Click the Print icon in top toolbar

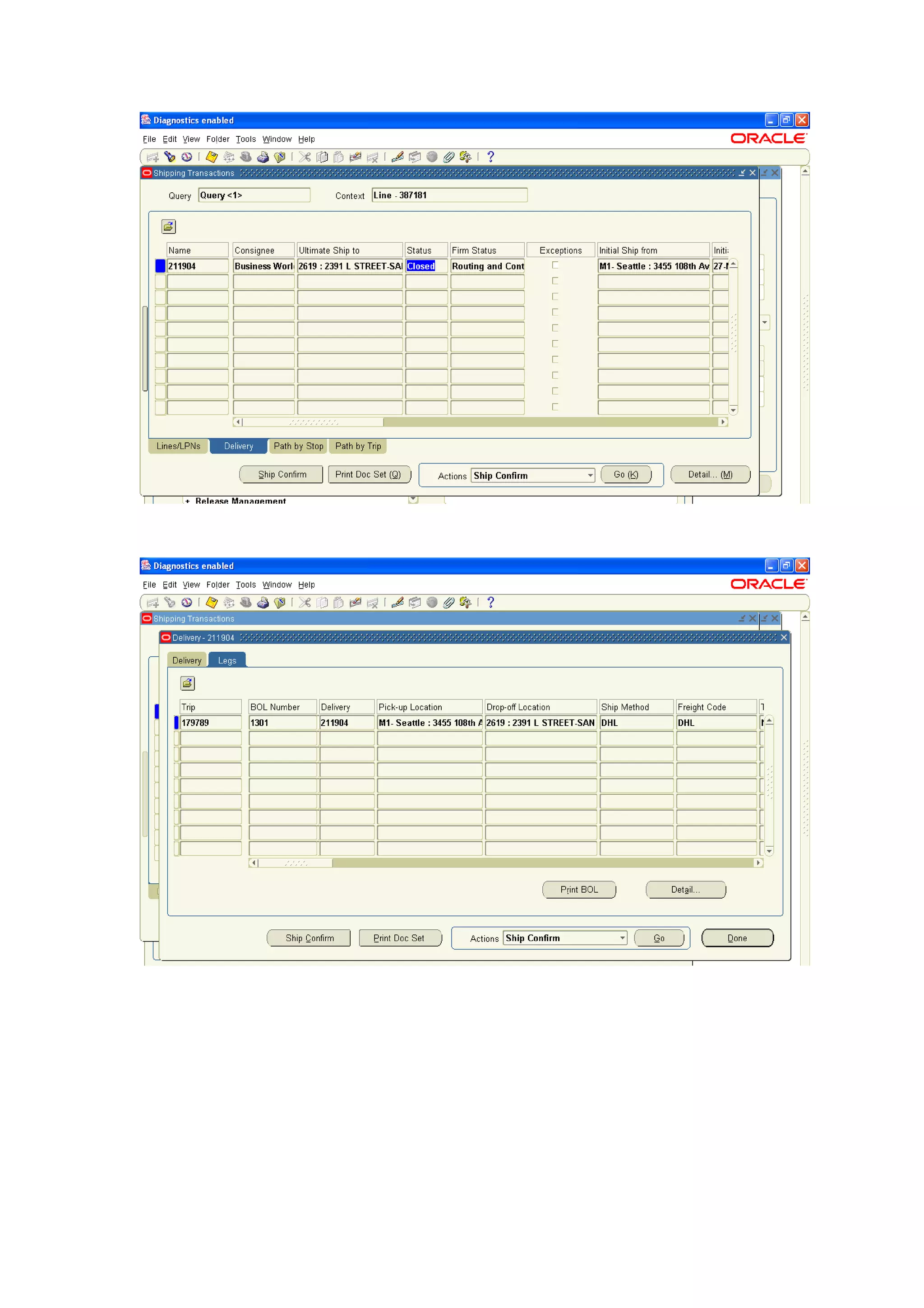pyautogui.click(x=263, y=157)
